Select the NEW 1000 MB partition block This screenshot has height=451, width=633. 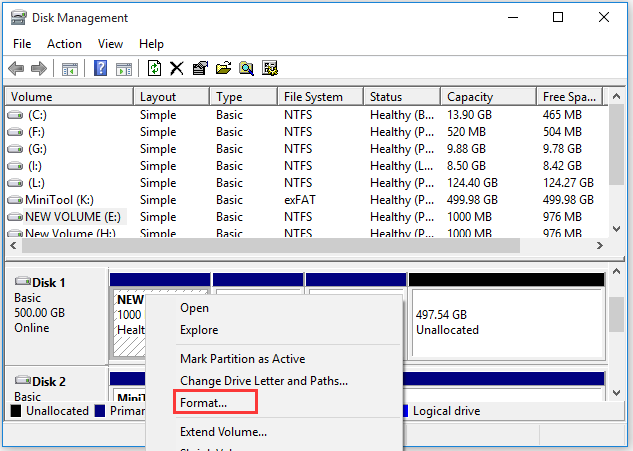128,322
